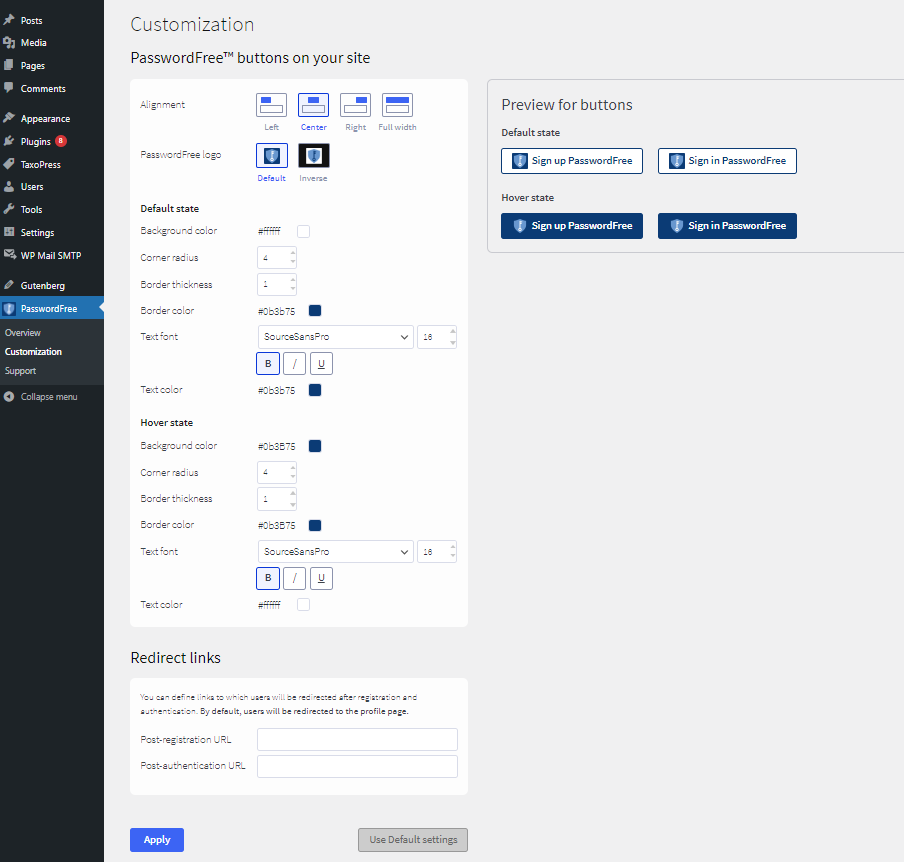
Task: Toggle Italic in Hover state text font
Action: click(x=294, y=578)
